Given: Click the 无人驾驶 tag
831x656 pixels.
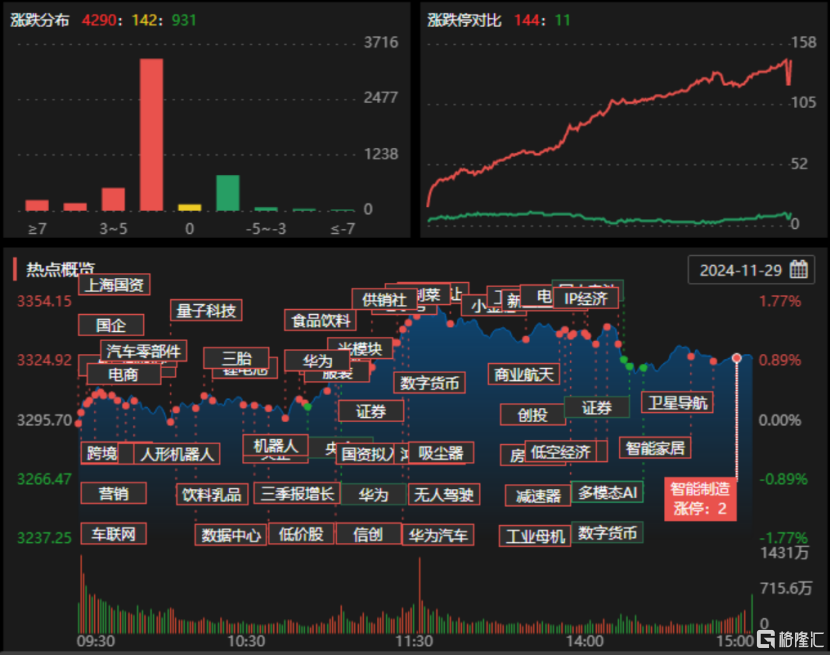Looking at the screenshot, I should (x=446, y=494).
